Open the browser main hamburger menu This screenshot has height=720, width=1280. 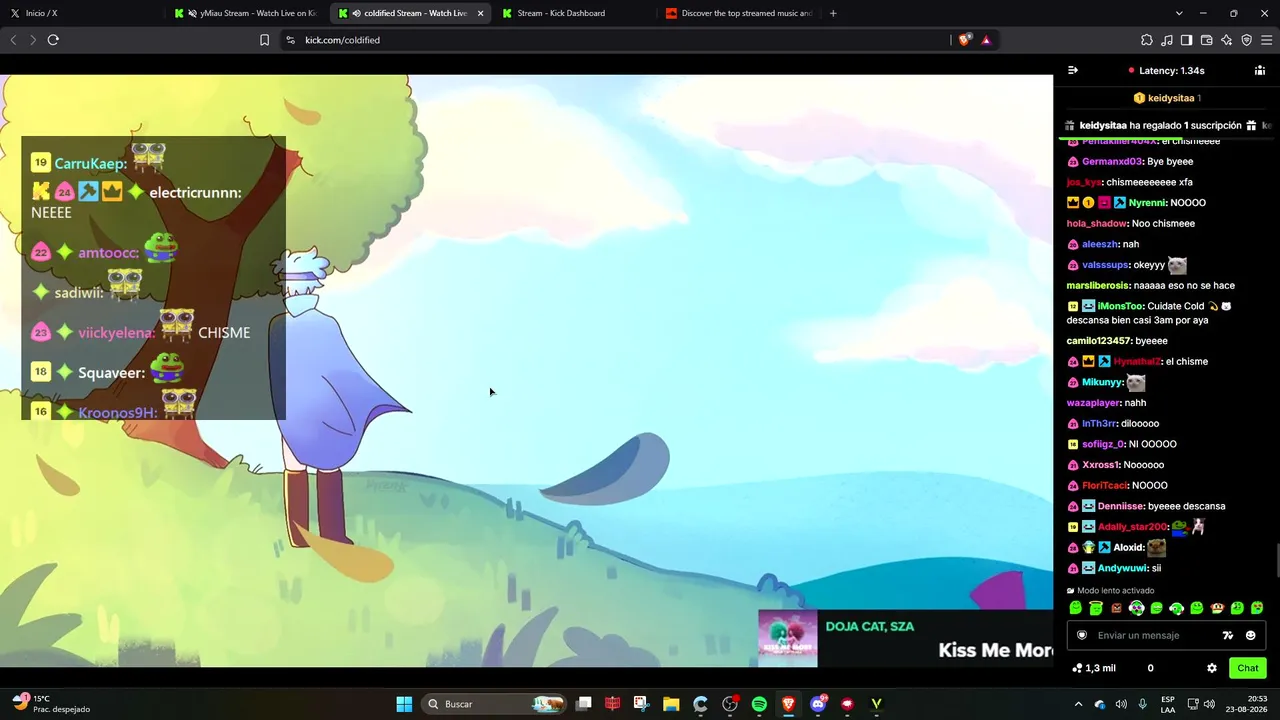[1266, 40]
